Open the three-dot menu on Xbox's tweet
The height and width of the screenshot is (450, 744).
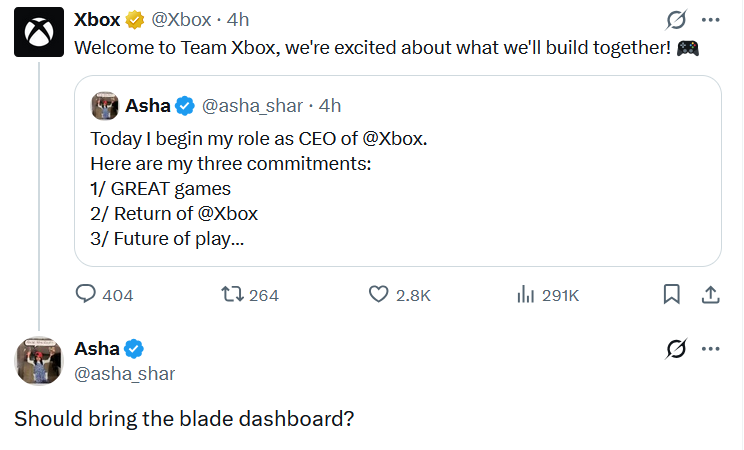[710, 20]
